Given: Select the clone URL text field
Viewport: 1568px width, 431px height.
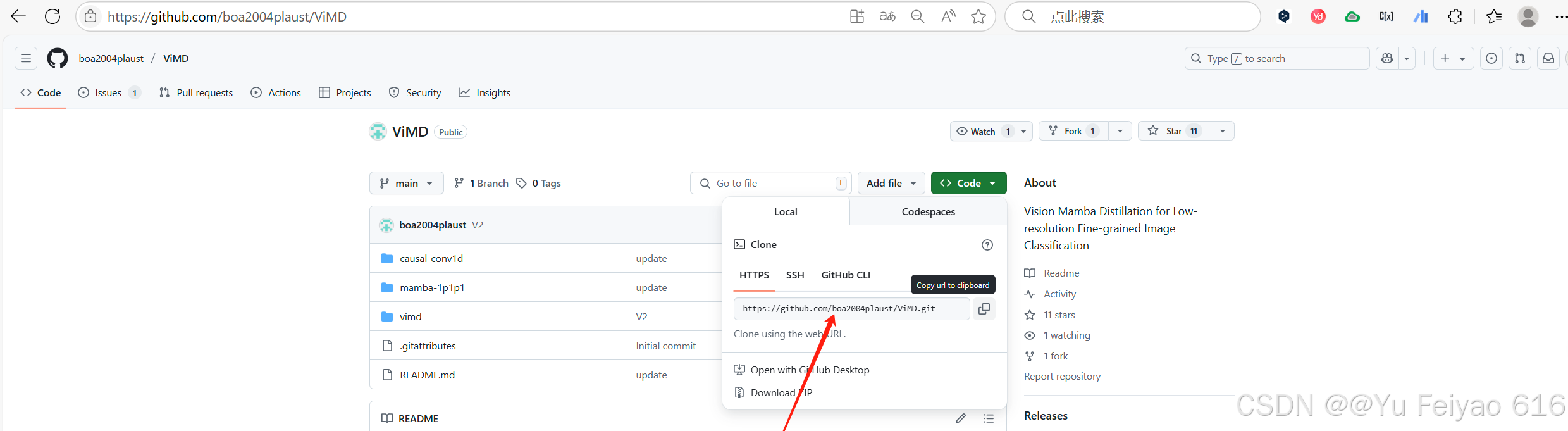Looking at the screenshot, I should [851, 309].
